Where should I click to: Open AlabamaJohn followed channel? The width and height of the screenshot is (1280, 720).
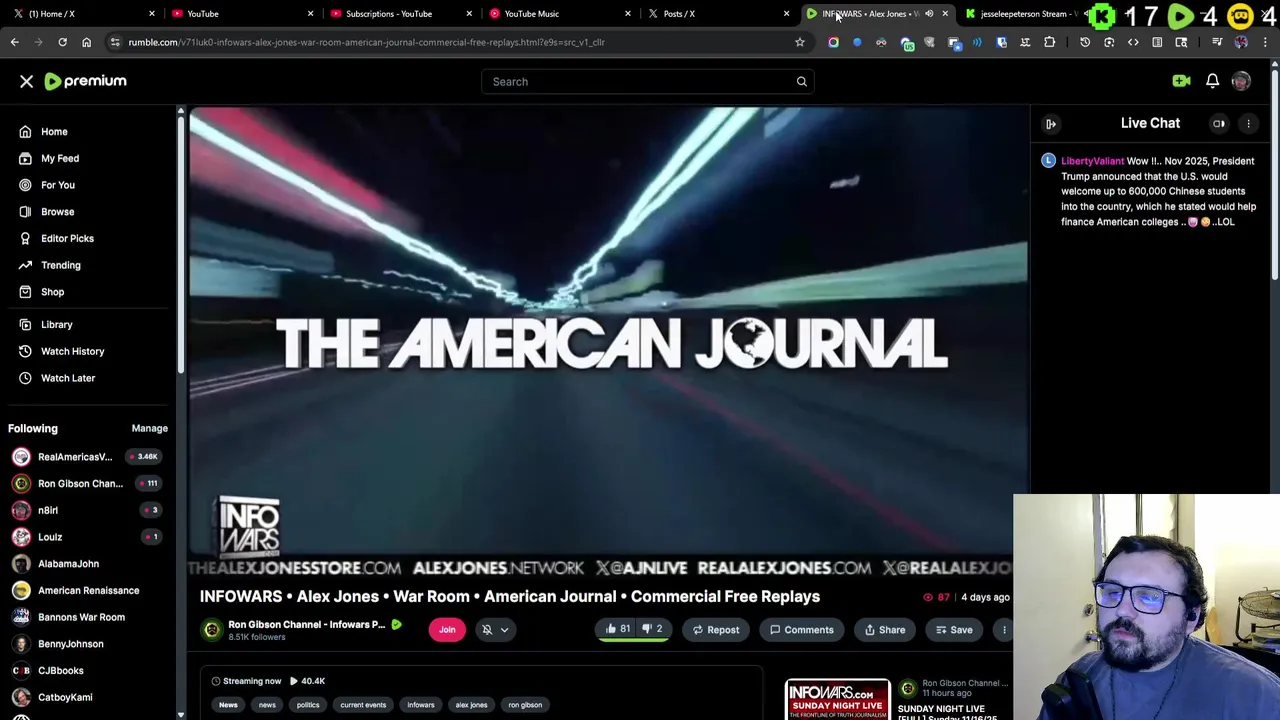pos(68,564)
